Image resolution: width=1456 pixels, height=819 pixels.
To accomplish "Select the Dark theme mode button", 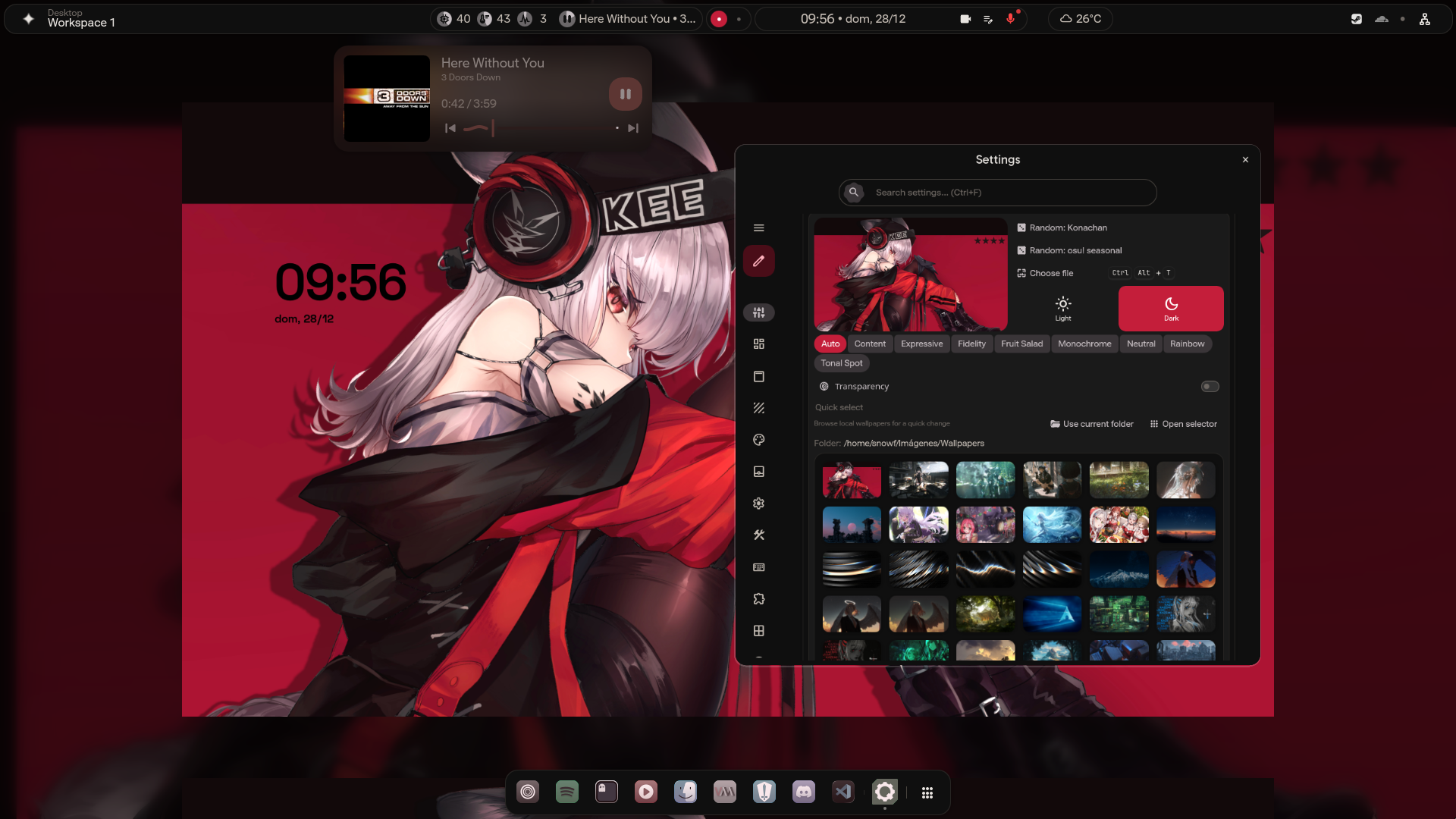I will point(1170,308).
